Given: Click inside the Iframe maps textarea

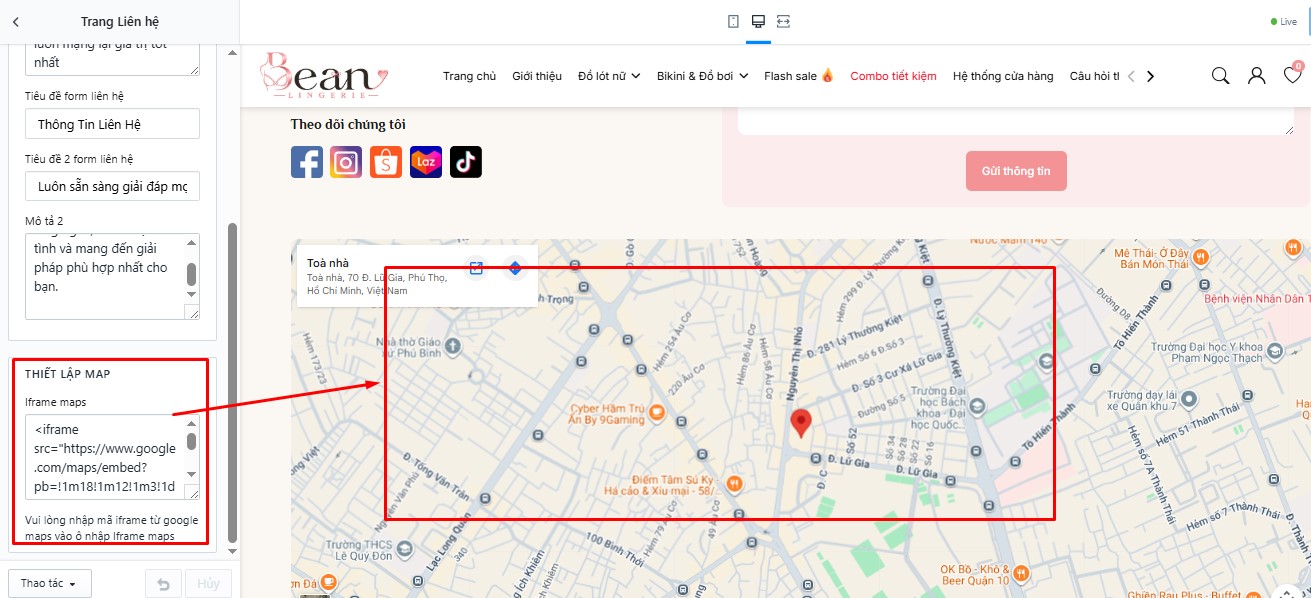Looking at the screenshot, I should pos(104,457).
